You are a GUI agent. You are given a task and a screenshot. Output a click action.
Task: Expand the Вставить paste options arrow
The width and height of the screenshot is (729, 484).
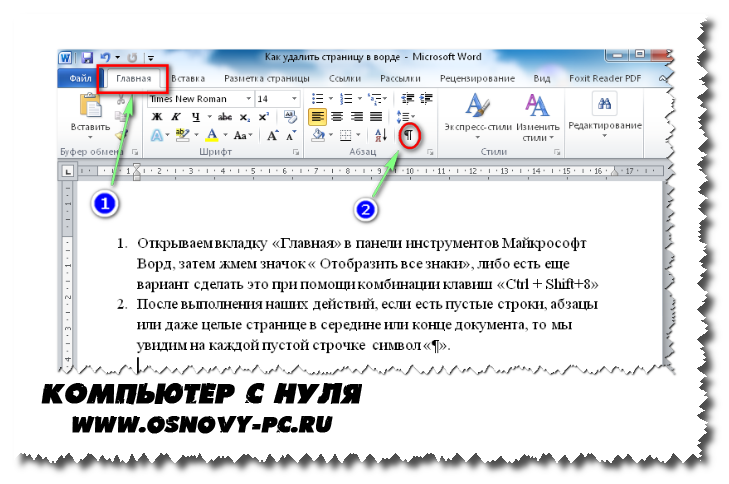pos(90,138)
